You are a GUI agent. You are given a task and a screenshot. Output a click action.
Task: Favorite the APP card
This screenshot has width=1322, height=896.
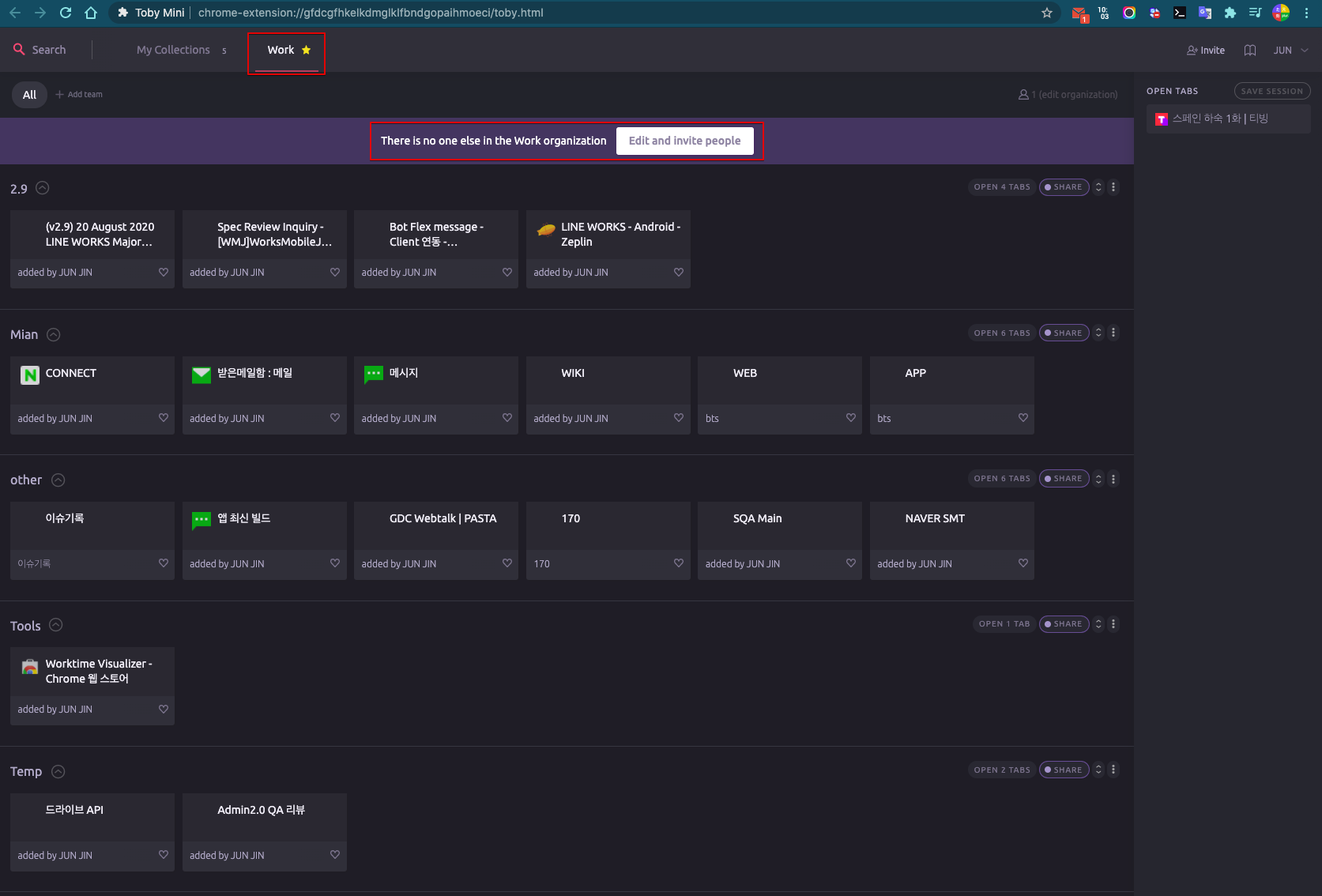click(1023, 418)
